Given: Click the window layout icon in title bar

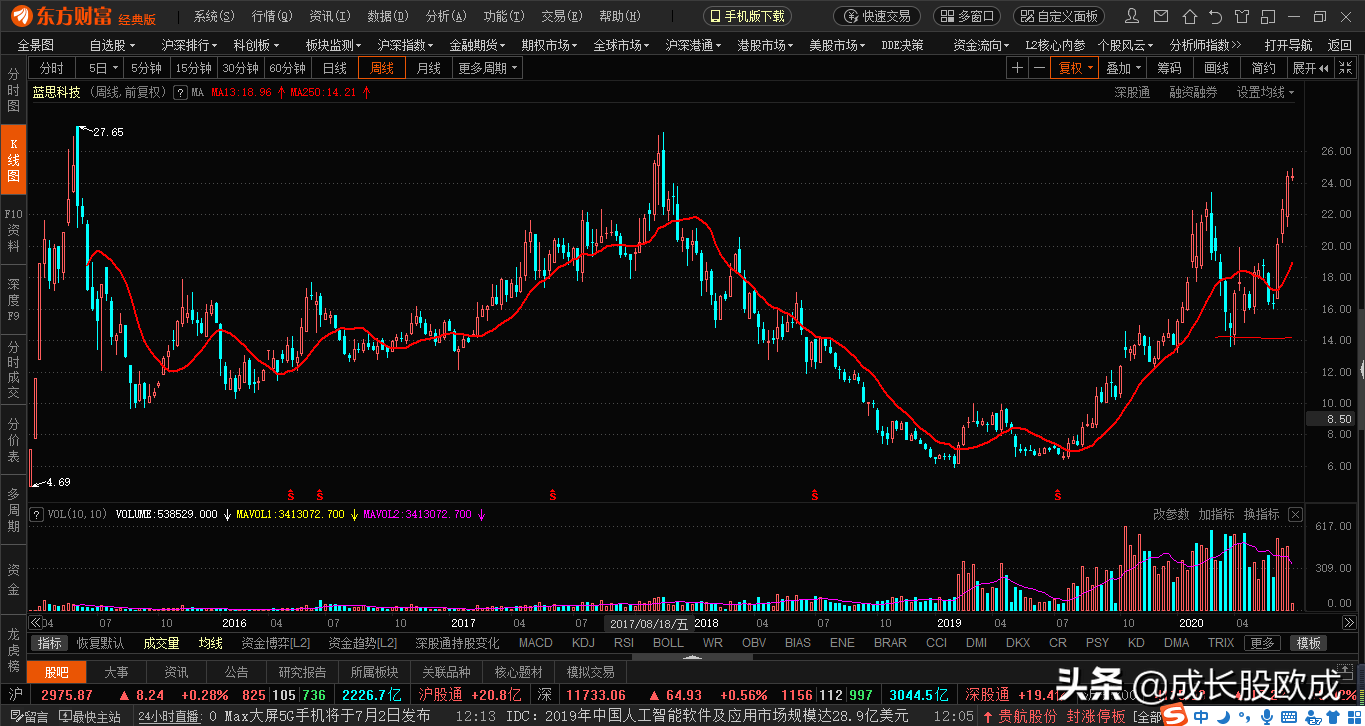Looking at the screenshot, I should point(1270,17).
